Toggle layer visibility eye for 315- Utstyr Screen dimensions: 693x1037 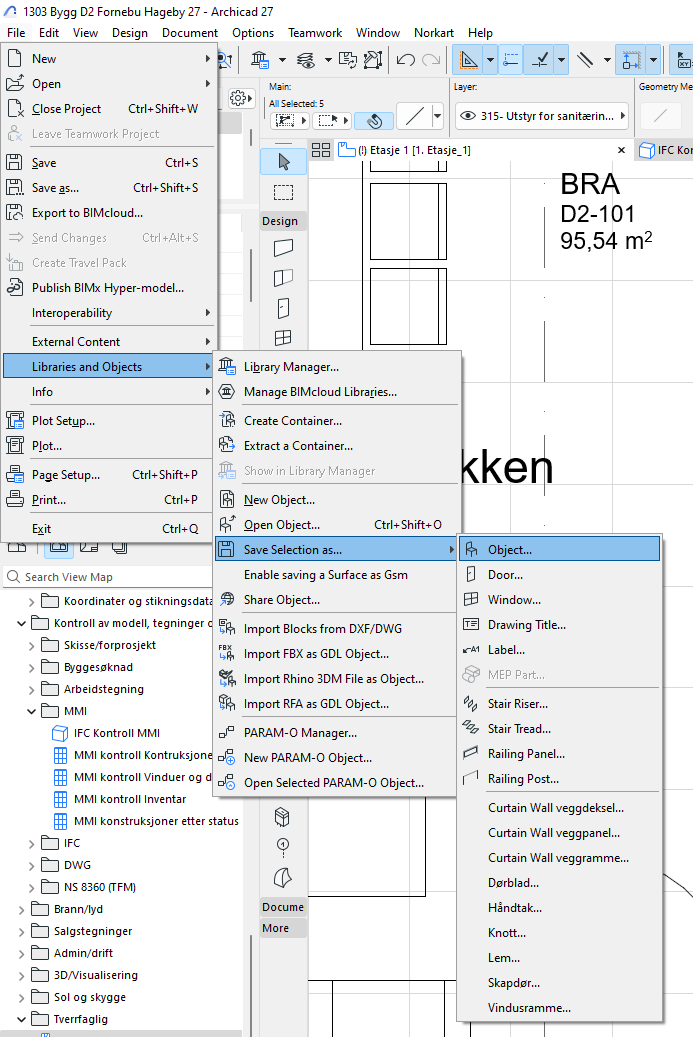[x=467, y=117]
